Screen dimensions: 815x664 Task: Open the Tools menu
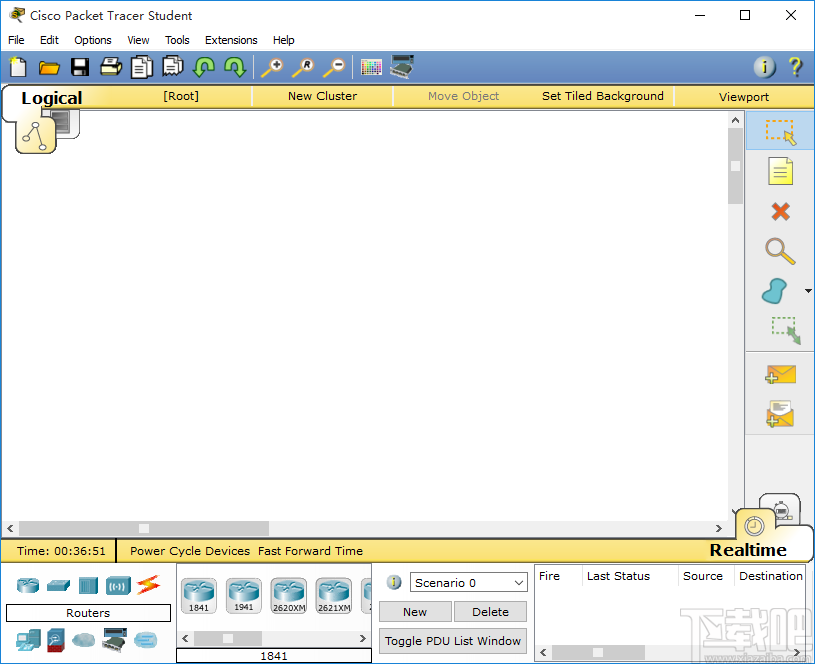pos(177,40)
